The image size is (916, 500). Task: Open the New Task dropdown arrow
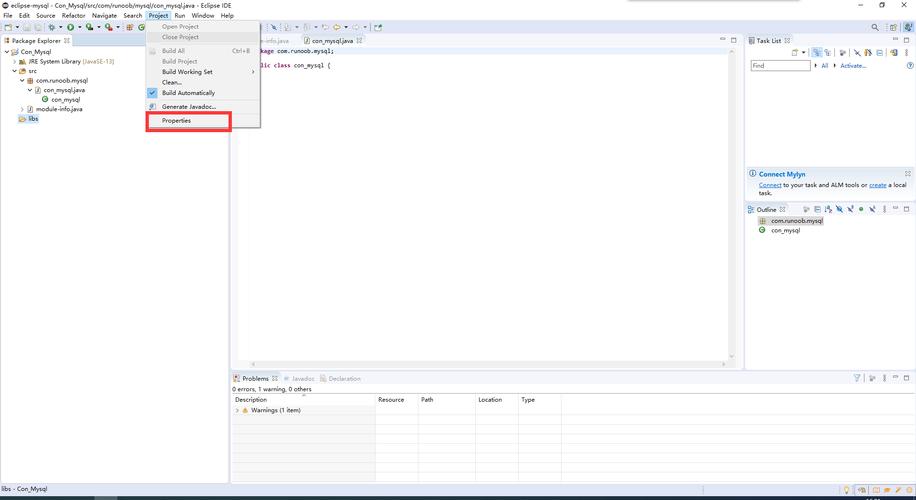pyautogui.click(x=804, y=53)
